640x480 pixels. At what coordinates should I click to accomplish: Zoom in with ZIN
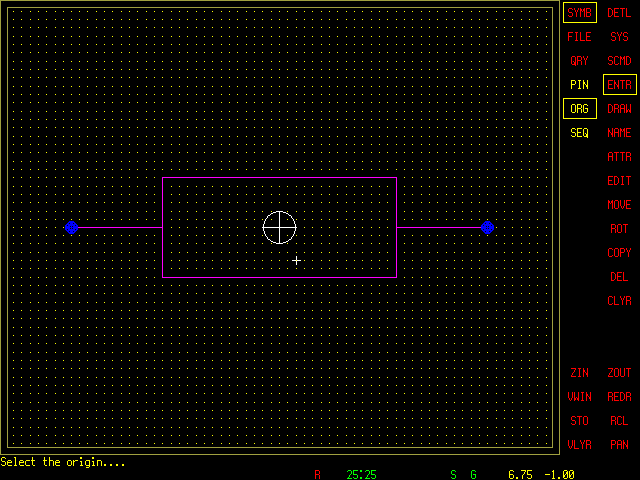[x=580, y=373]
